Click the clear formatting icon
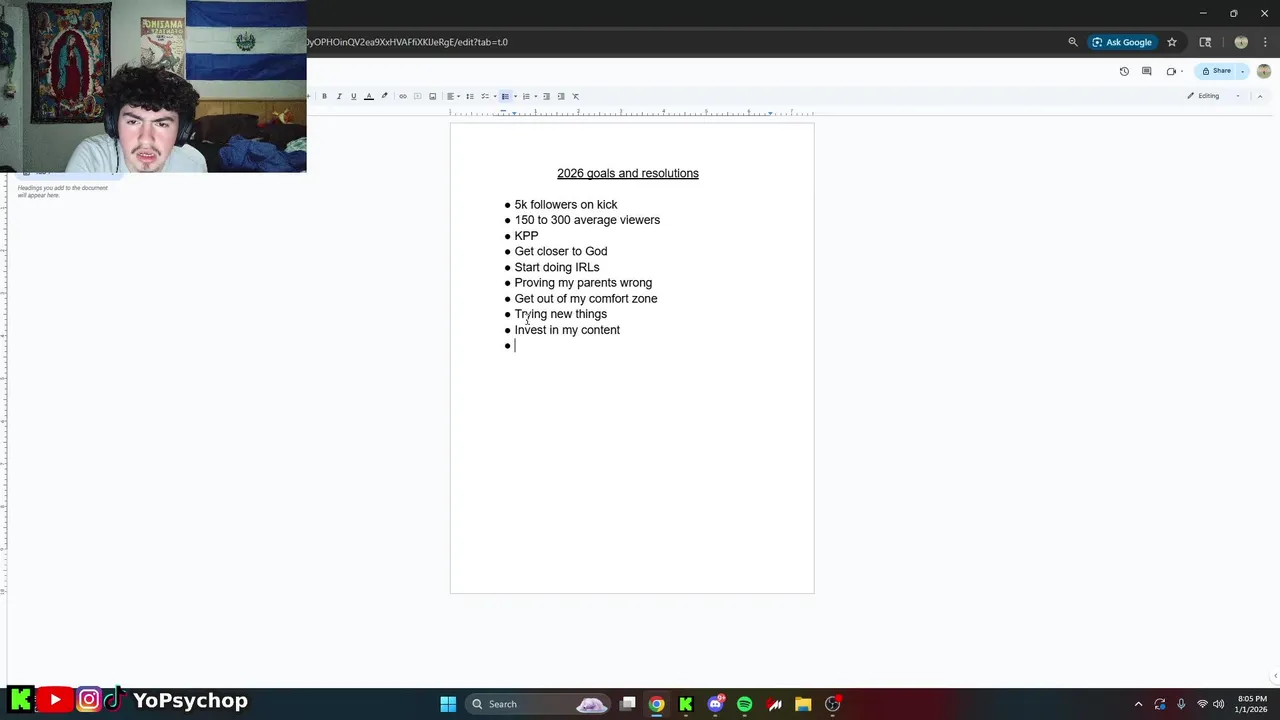Screen dimensions: 1280x720 (x=576, y=96)
